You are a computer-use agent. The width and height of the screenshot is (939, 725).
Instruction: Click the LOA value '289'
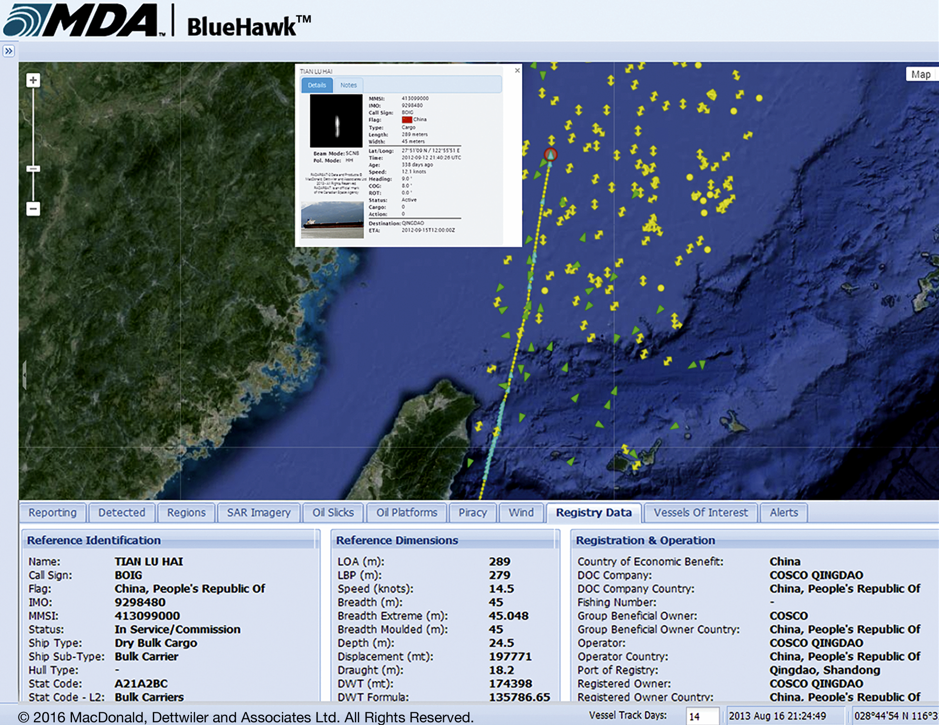click(499, 562)
